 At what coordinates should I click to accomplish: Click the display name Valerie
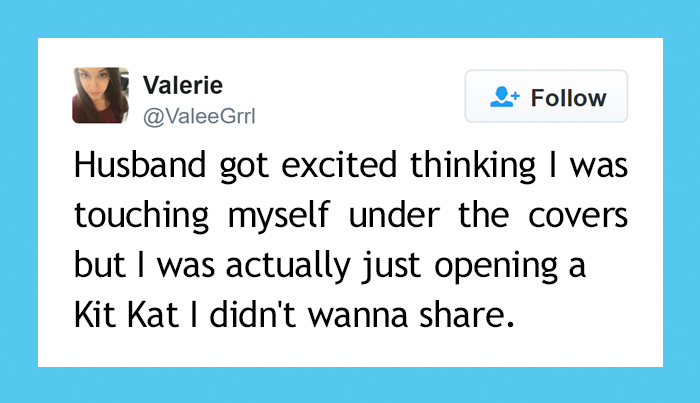184,84
